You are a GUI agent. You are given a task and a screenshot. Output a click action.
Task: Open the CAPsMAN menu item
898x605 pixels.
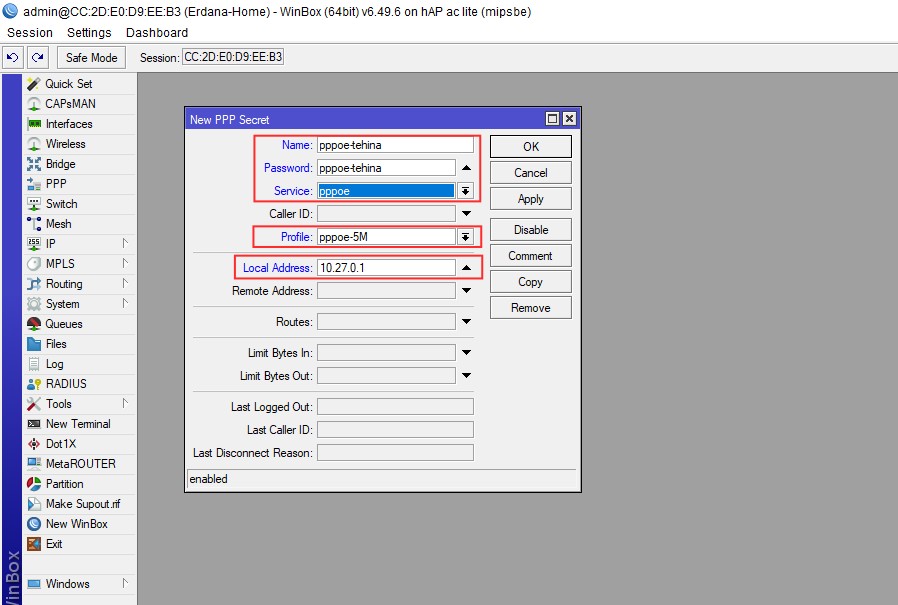click(70, 104)
